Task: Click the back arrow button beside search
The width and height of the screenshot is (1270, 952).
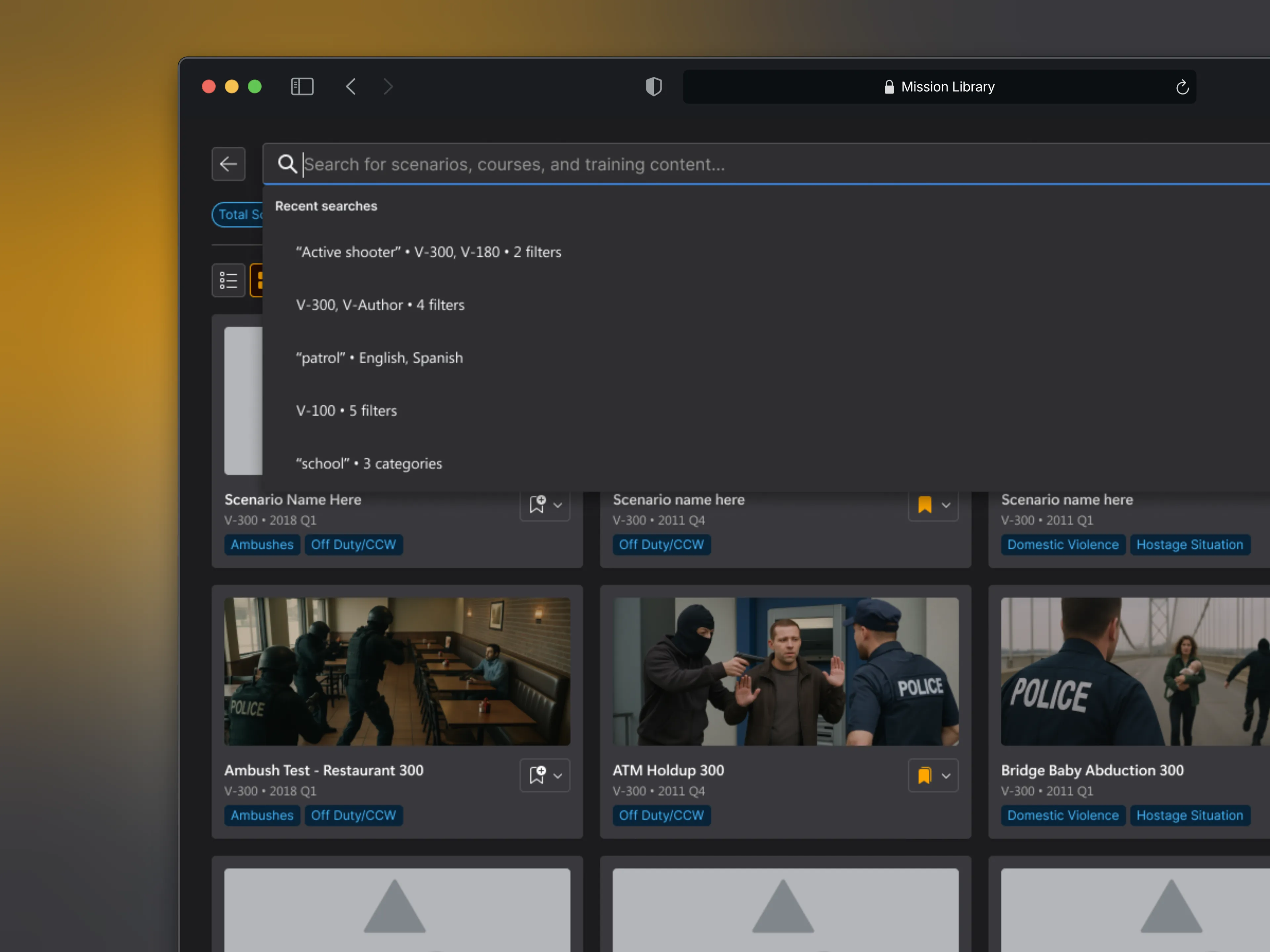Action: pos(229,164)
